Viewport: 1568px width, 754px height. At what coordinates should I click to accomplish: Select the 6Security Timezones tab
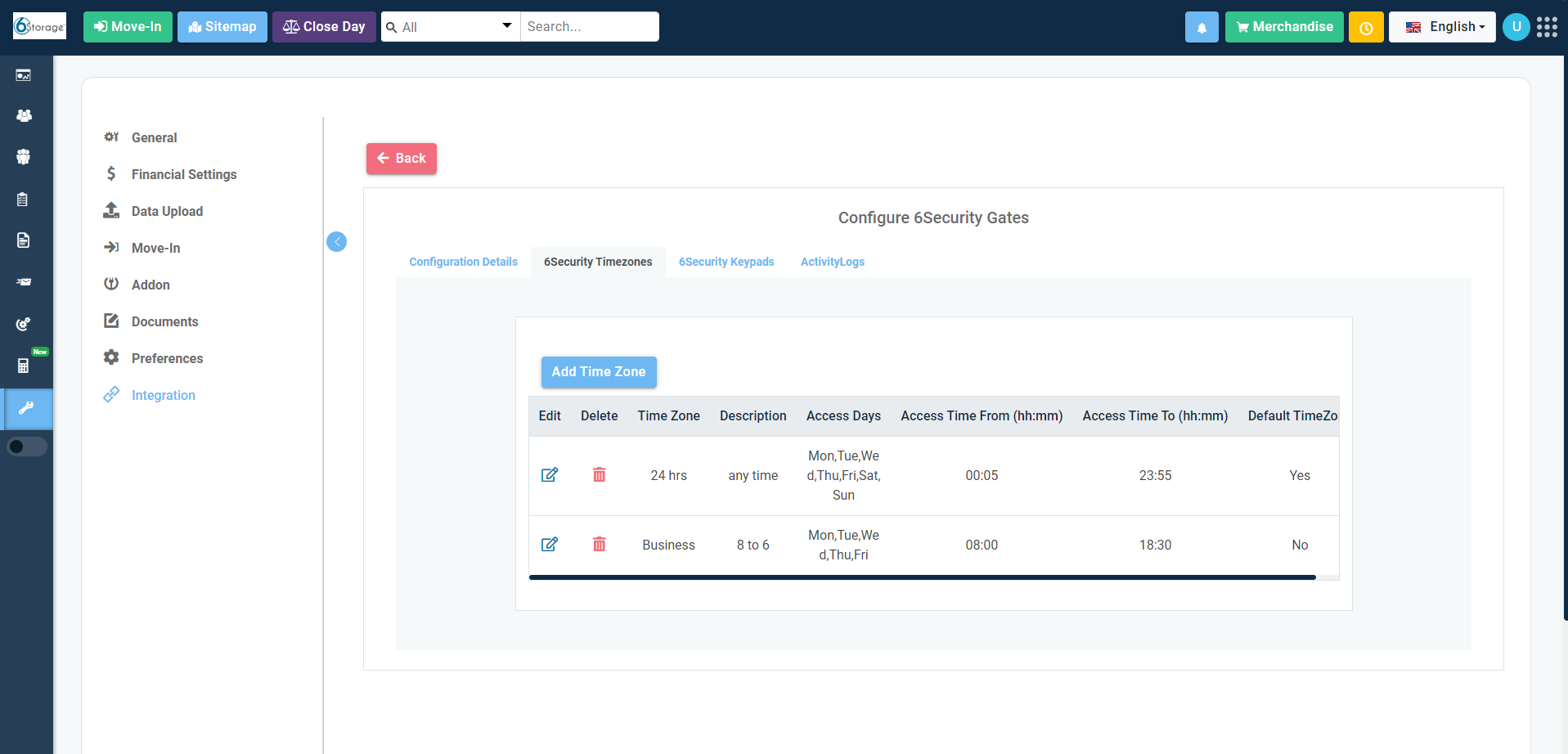(599, 262)
